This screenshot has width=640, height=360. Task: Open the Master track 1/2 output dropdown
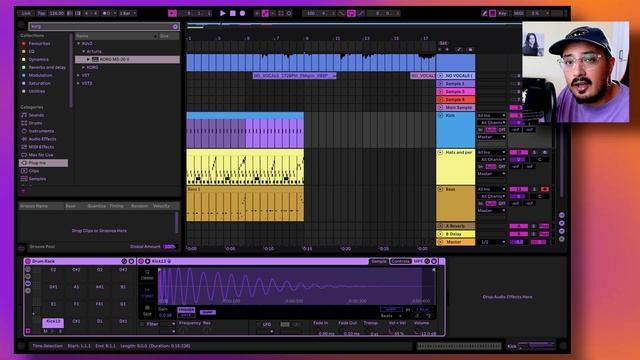pos(491,242)
